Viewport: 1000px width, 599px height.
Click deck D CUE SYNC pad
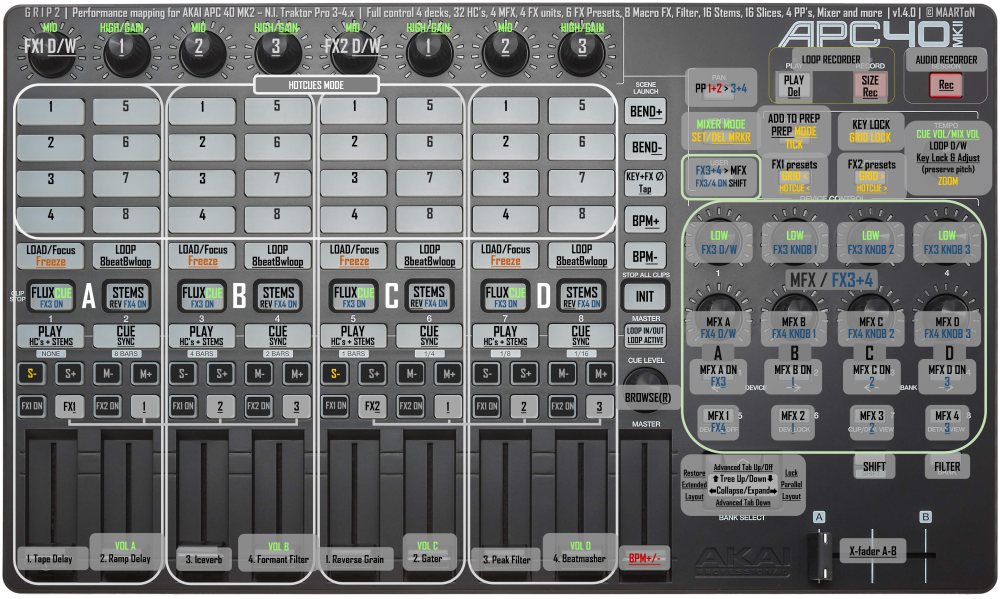[x=581, y=336]
